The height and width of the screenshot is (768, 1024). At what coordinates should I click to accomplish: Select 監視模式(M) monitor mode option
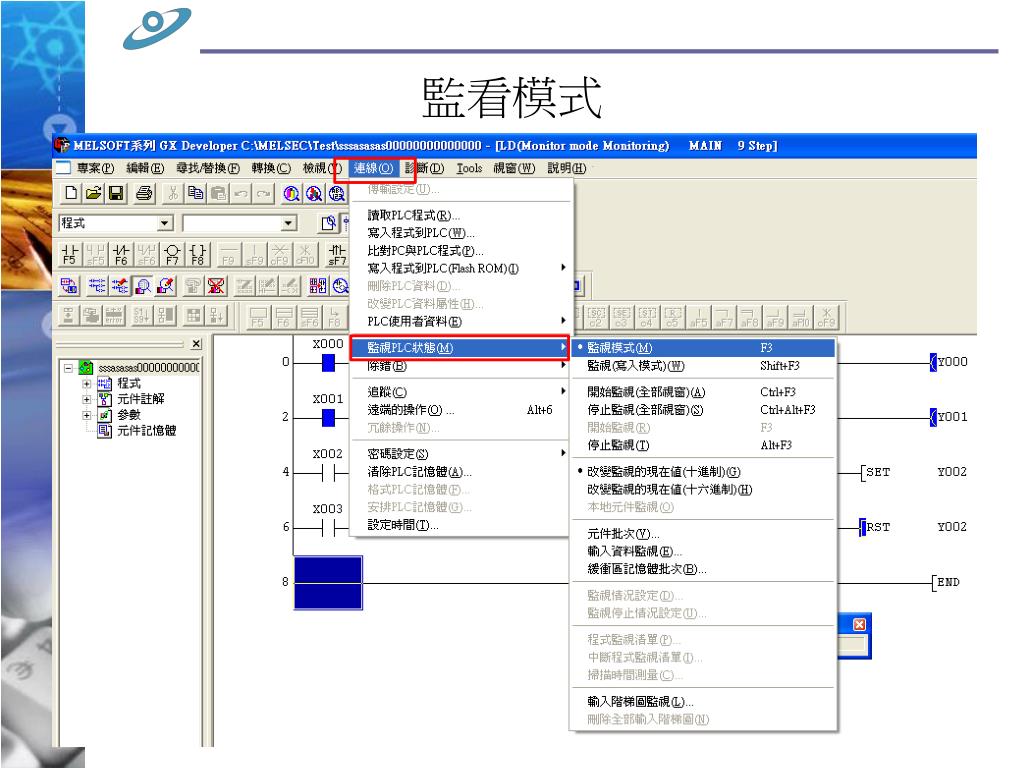[x=703, y=348]
